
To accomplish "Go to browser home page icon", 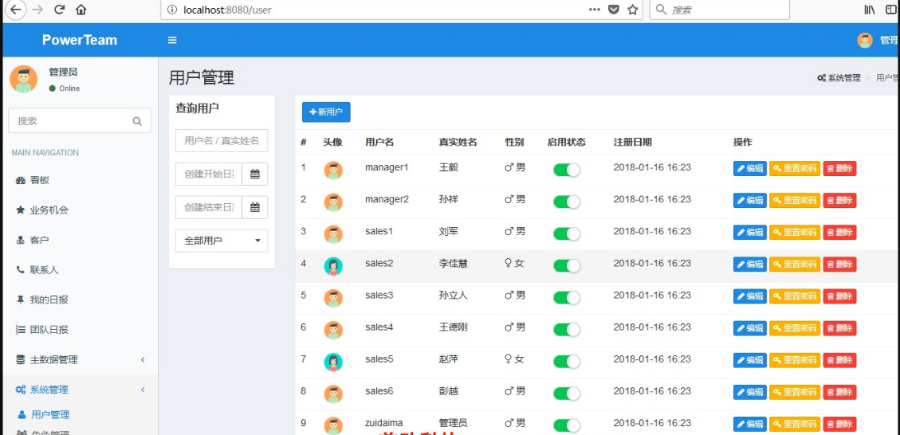I will click(x=81, y=10).
